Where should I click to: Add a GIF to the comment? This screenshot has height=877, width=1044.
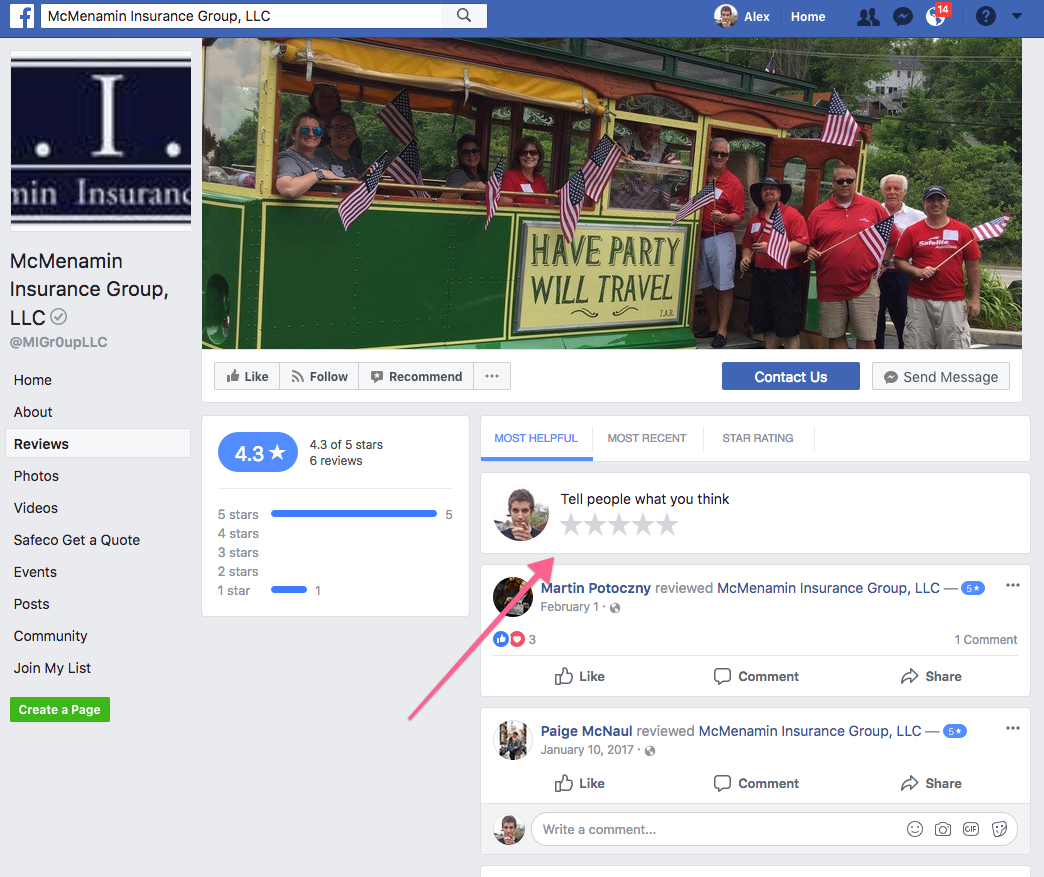pyautogui.click(x=971, y=829)
